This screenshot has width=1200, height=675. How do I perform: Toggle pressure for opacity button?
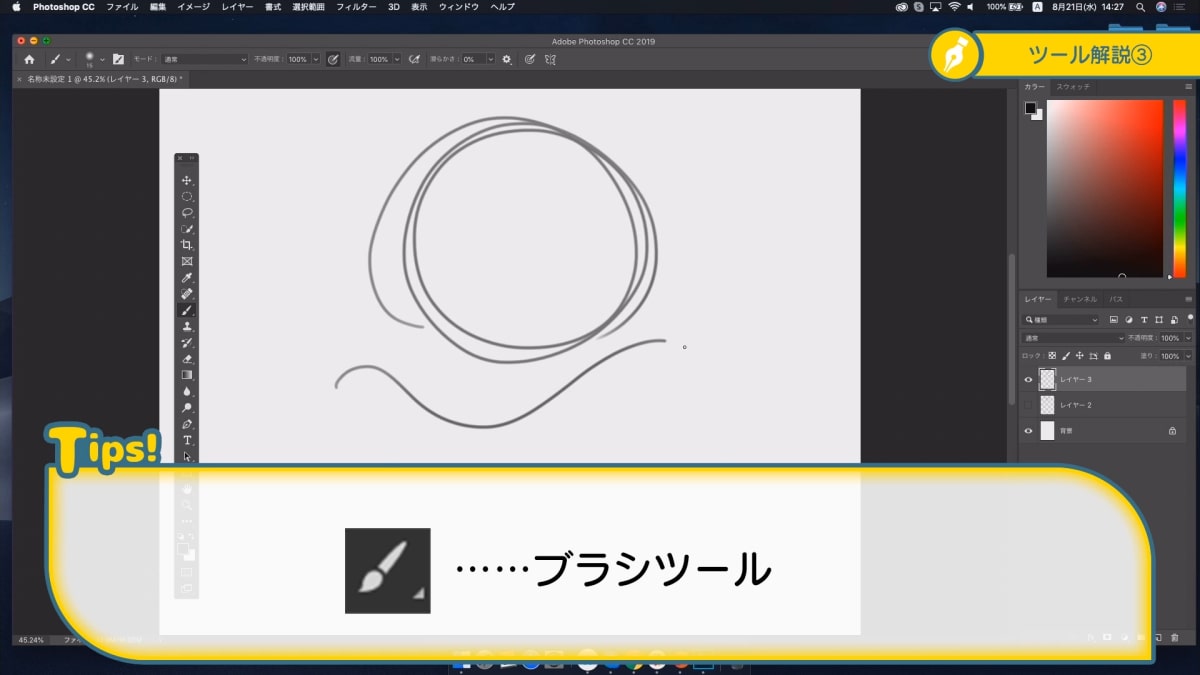point(333,59)
